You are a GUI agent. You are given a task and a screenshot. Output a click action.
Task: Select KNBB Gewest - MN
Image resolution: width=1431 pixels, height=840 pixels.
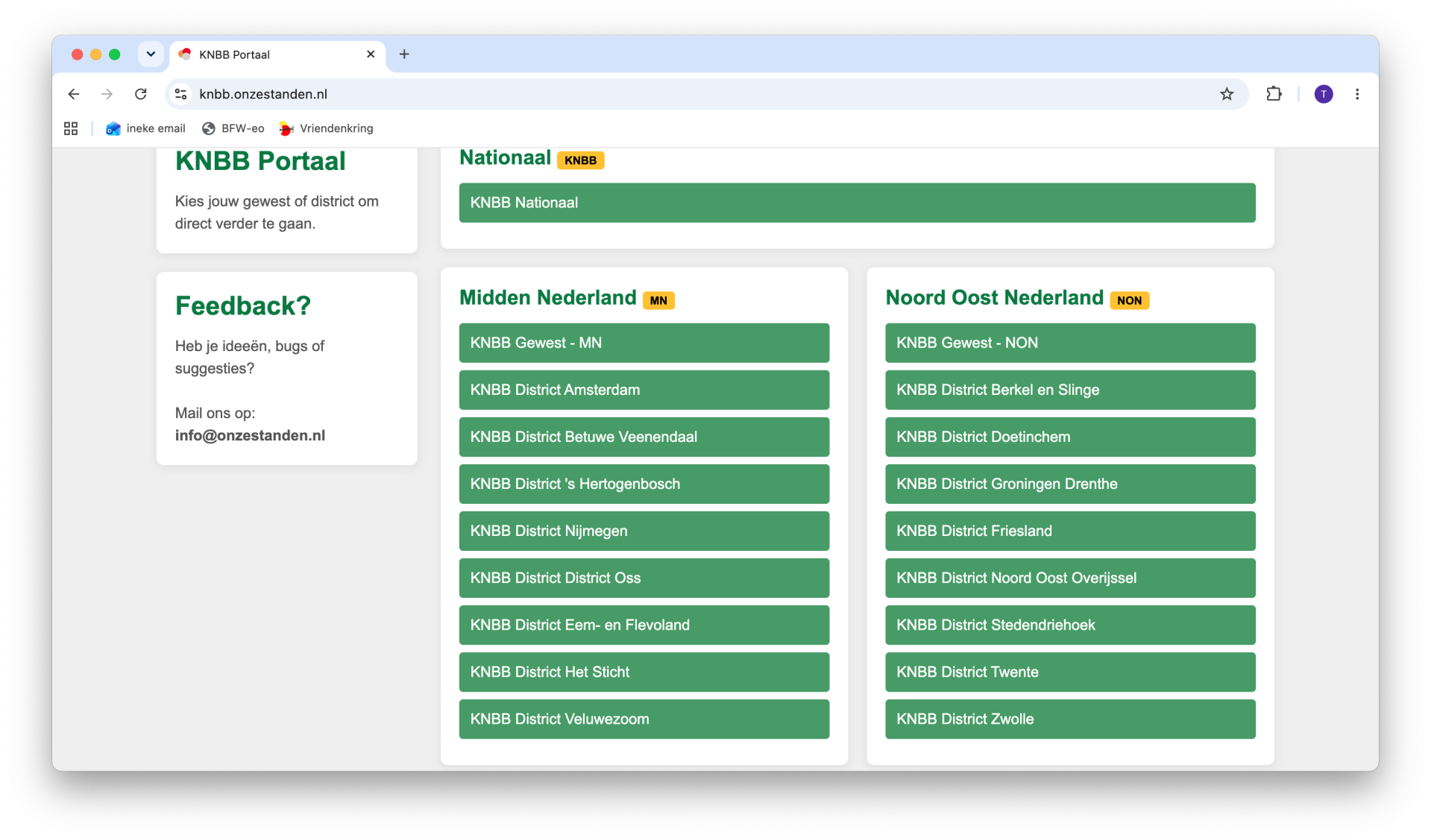pos(644,343)
